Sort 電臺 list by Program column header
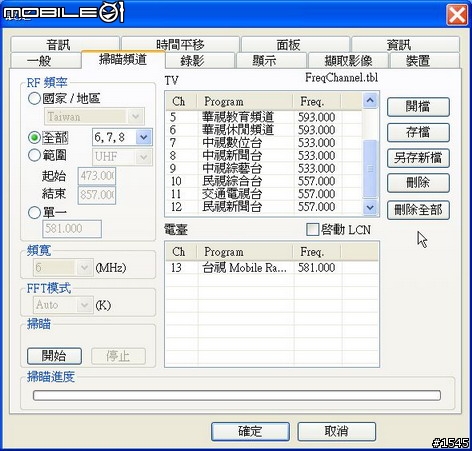Viewport: 472px width, 451px height. pos(245,252)
